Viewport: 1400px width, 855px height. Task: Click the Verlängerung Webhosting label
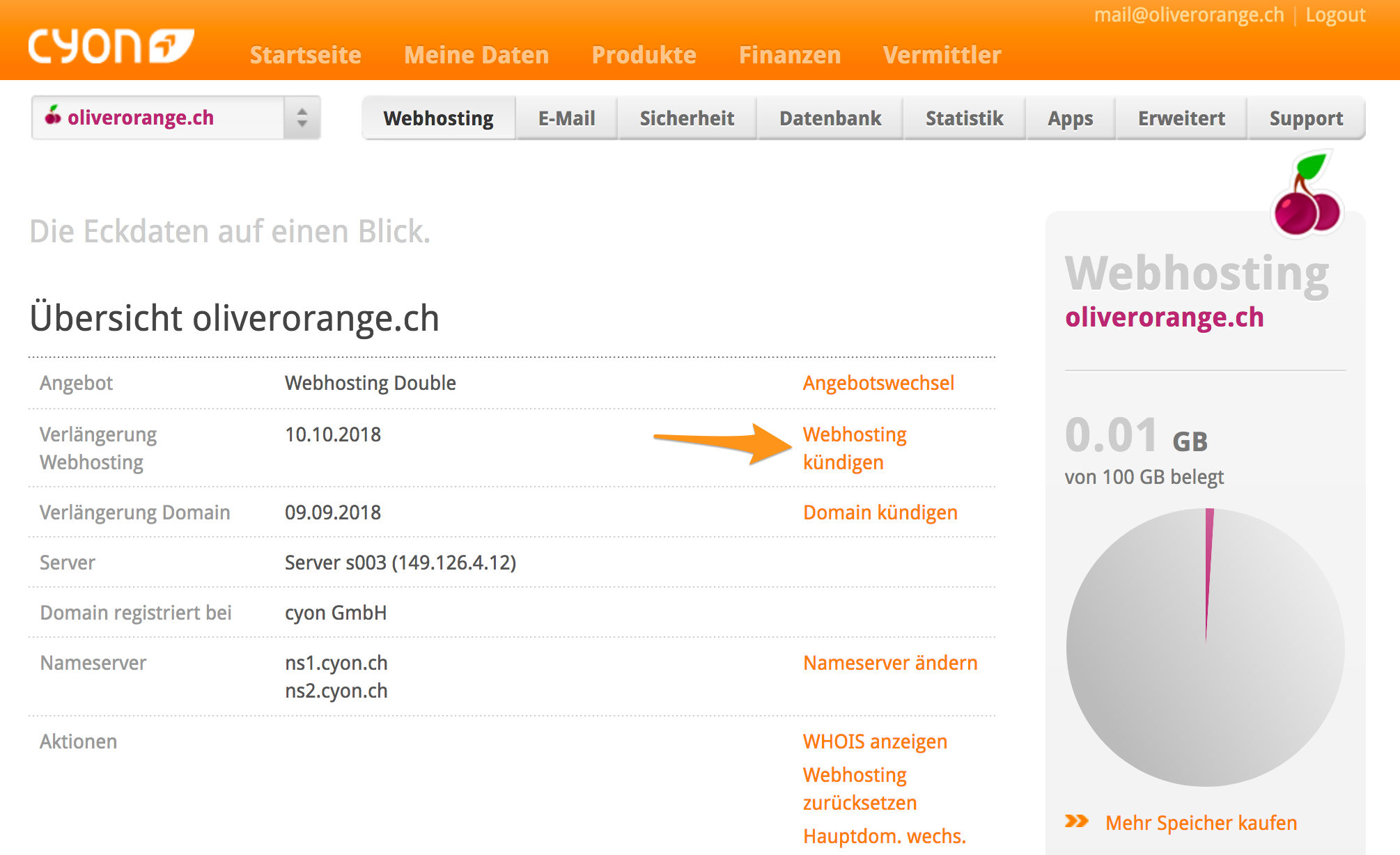point(98,448)
